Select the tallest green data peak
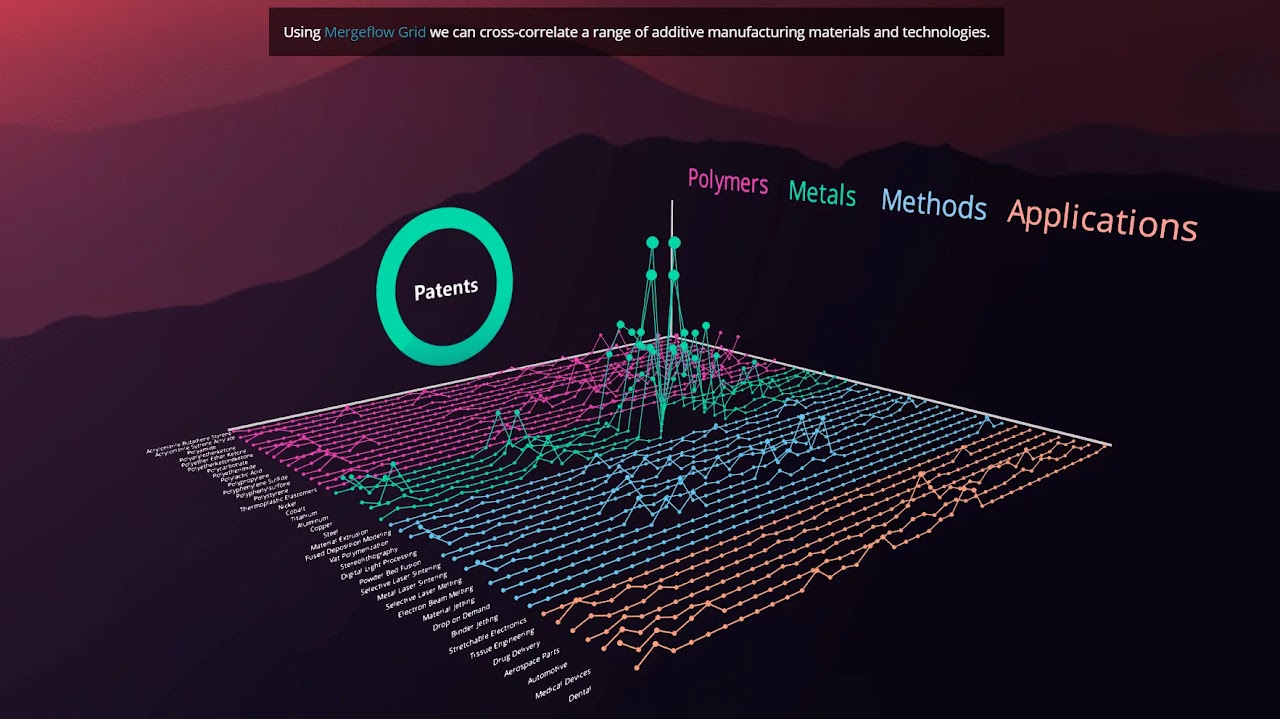1280x719 pixels. pyautogui.click(x=652, y=243)
